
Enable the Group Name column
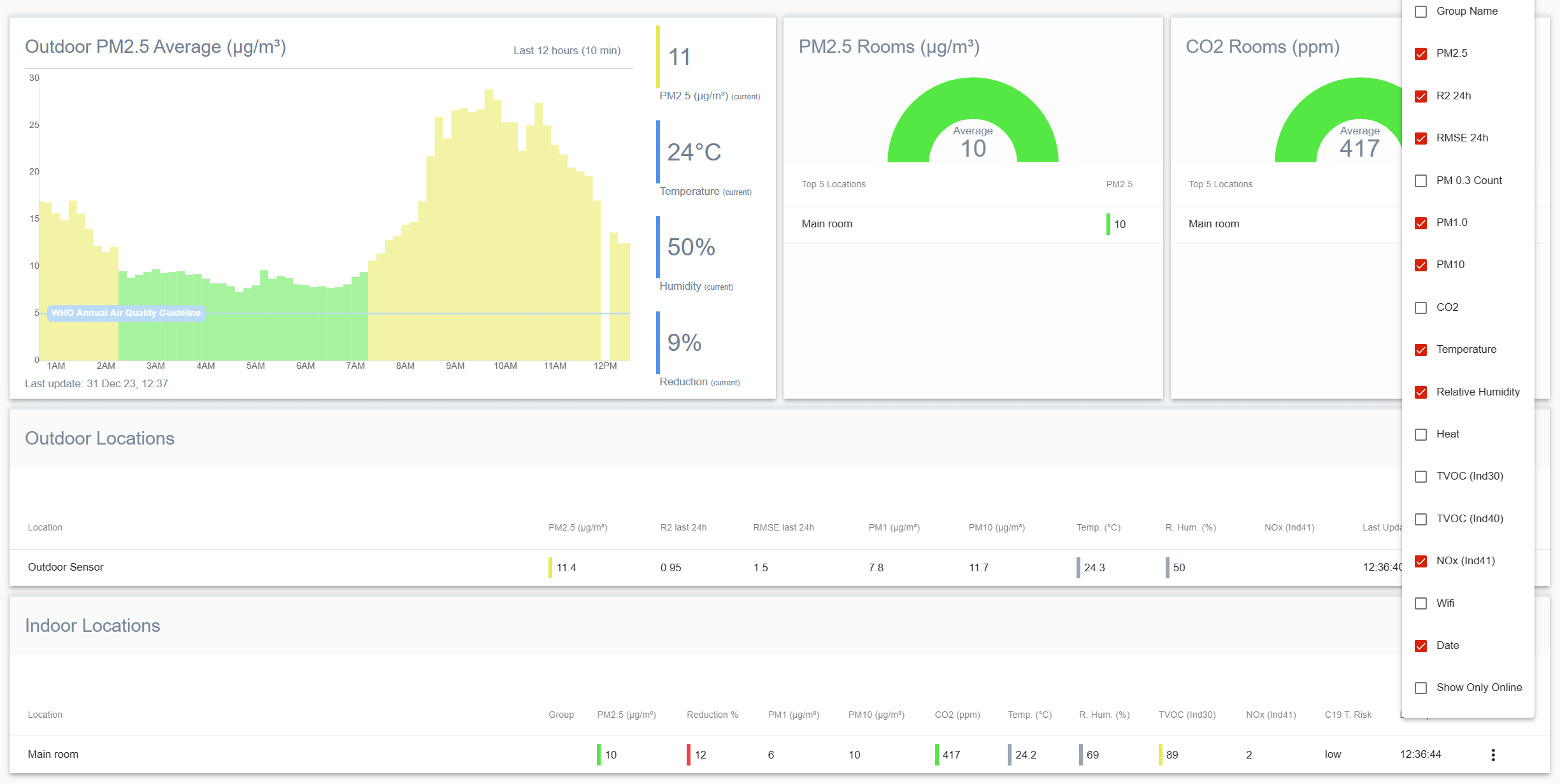(x=1420, y=11)
